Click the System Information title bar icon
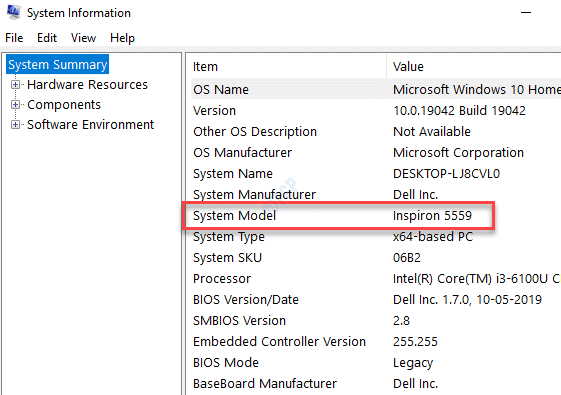The height and width of the screenshot is (395, 561). (x=14, y=12)
